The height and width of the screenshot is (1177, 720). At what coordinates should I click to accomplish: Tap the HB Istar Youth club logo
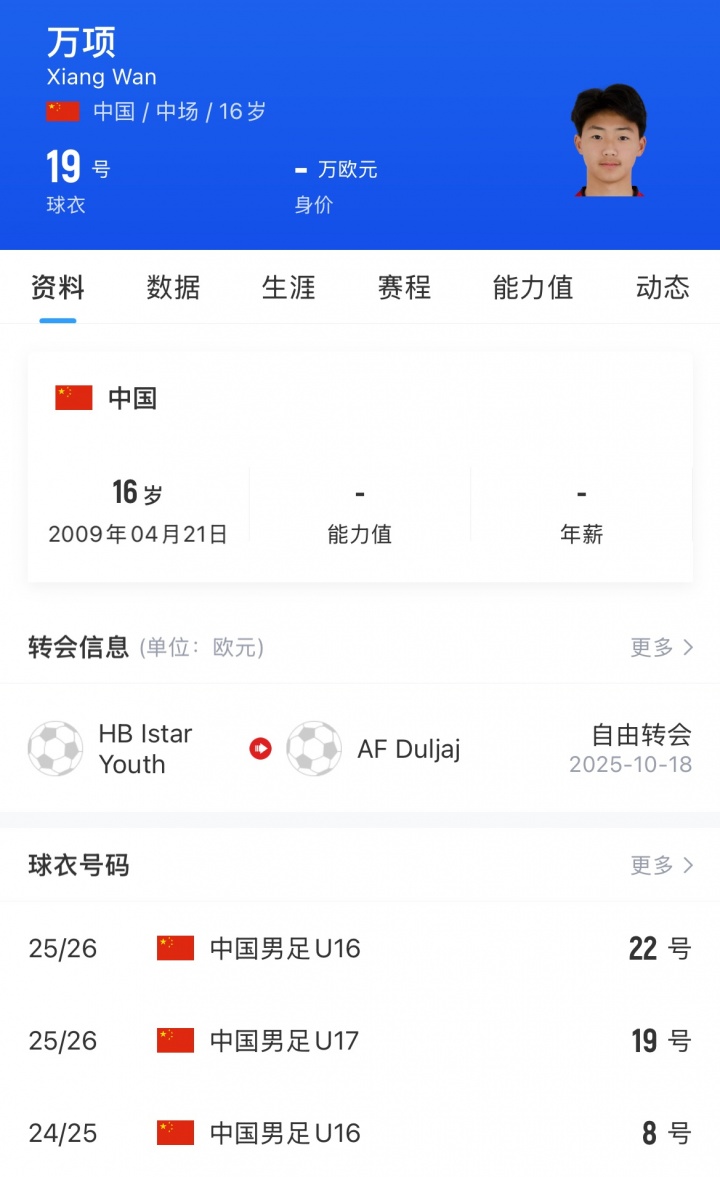(x=56, y=749)
